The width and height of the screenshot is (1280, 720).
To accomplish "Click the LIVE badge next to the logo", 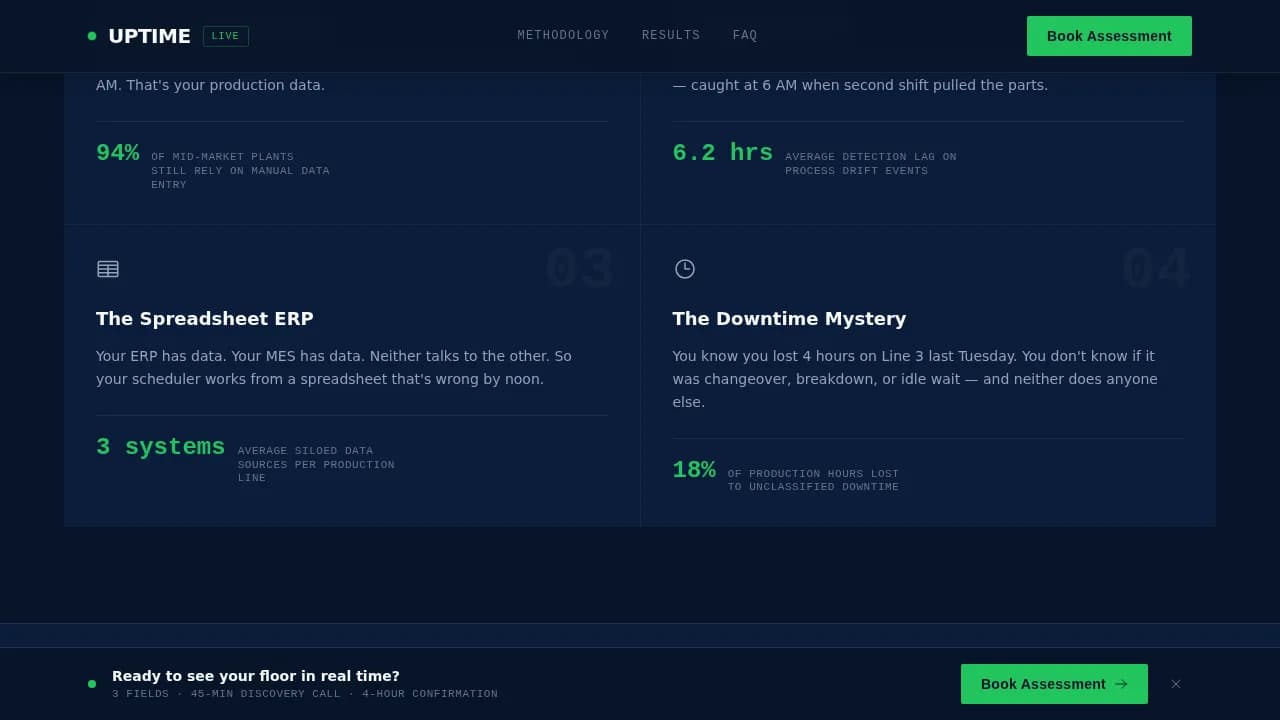I will (226, 36).
